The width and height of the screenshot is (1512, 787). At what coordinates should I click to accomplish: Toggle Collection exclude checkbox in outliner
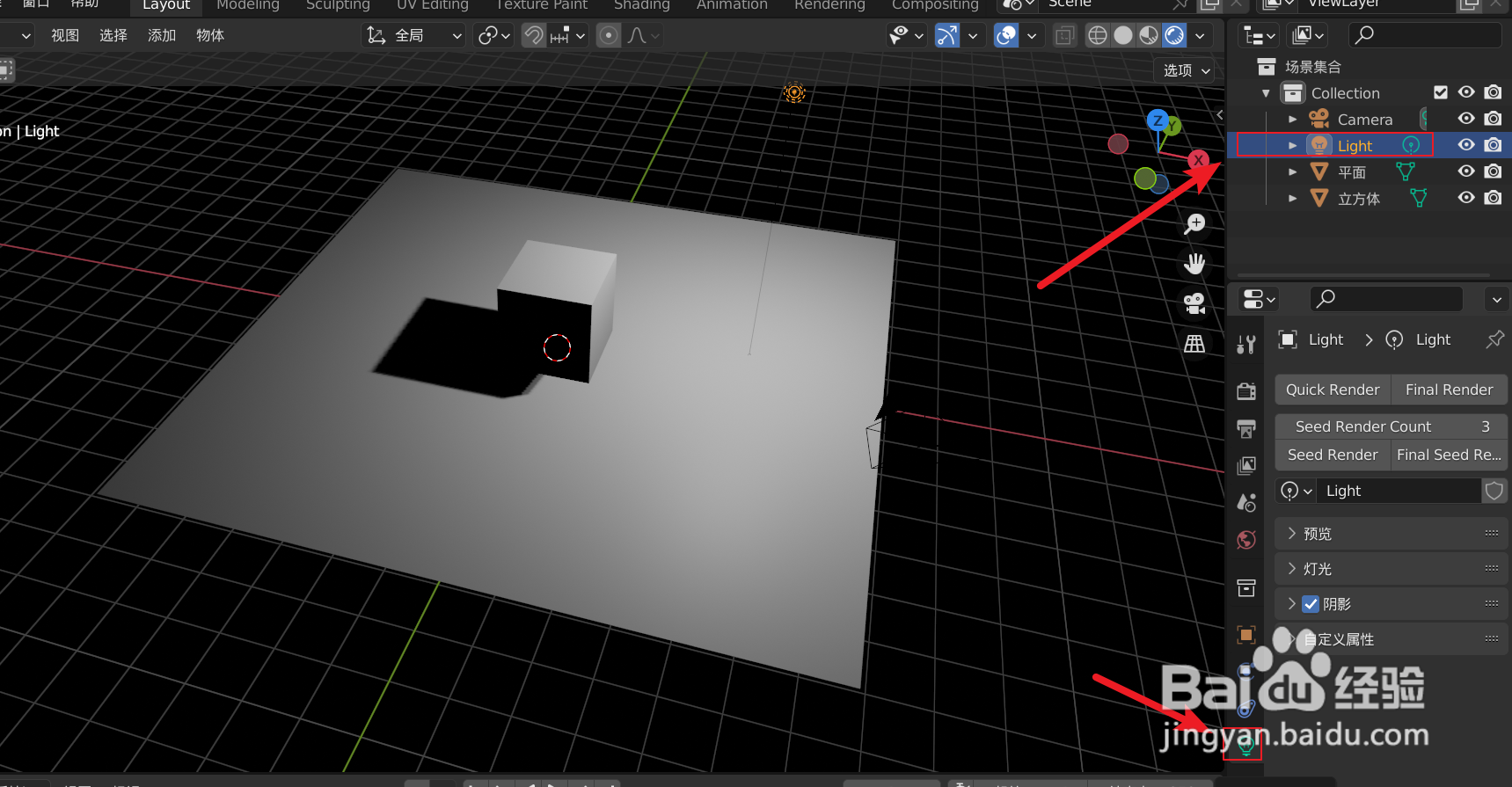tap(1441, 92)
